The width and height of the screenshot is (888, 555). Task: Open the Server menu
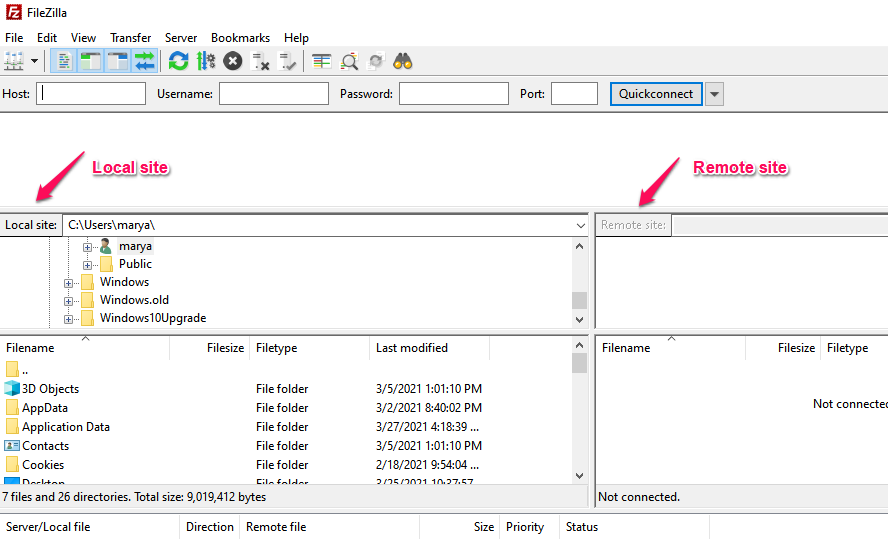(181, 38)
